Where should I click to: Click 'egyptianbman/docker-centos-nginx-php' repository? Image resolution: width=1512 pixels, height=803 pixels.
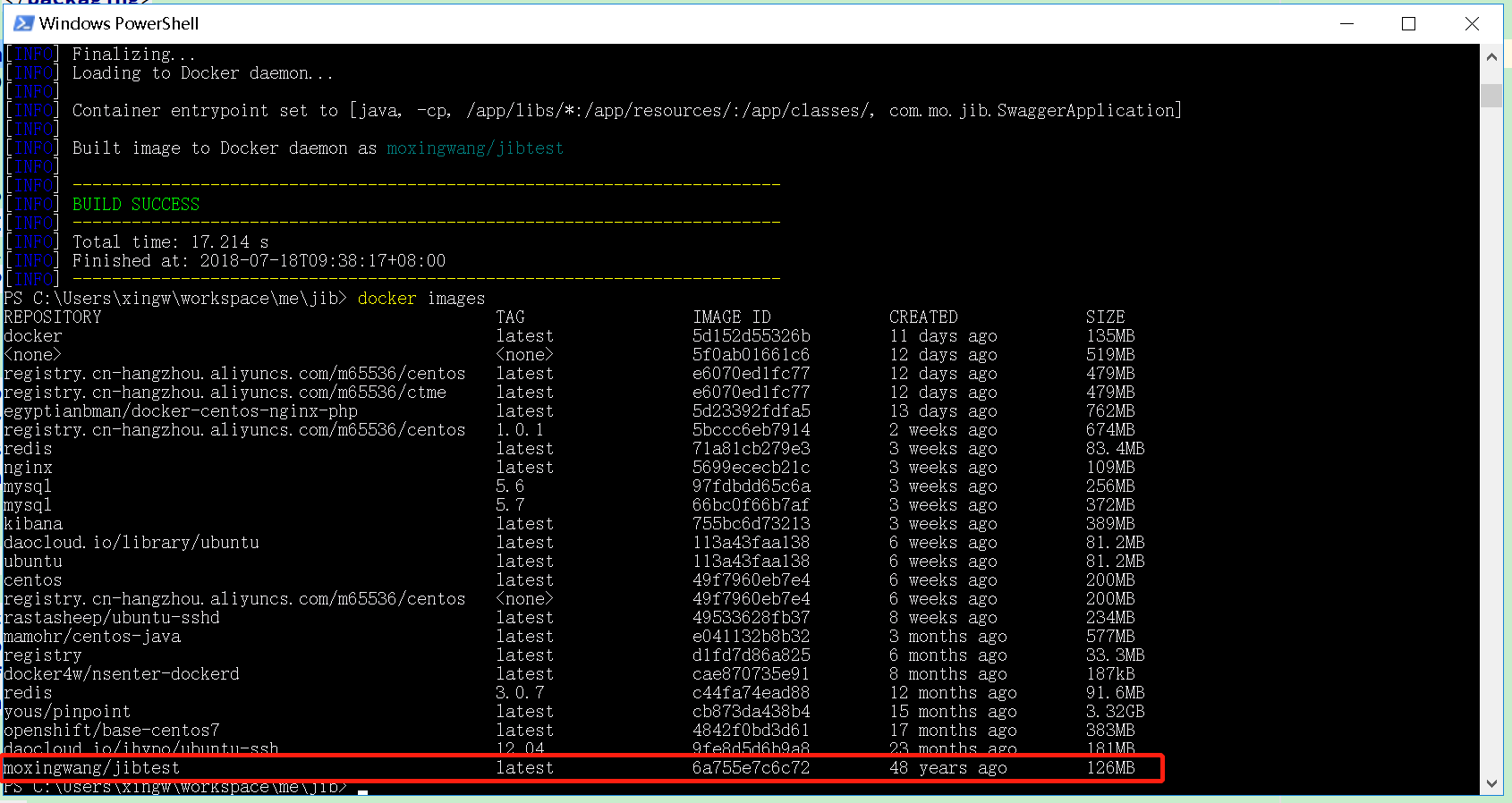click(x=181, y=411)
